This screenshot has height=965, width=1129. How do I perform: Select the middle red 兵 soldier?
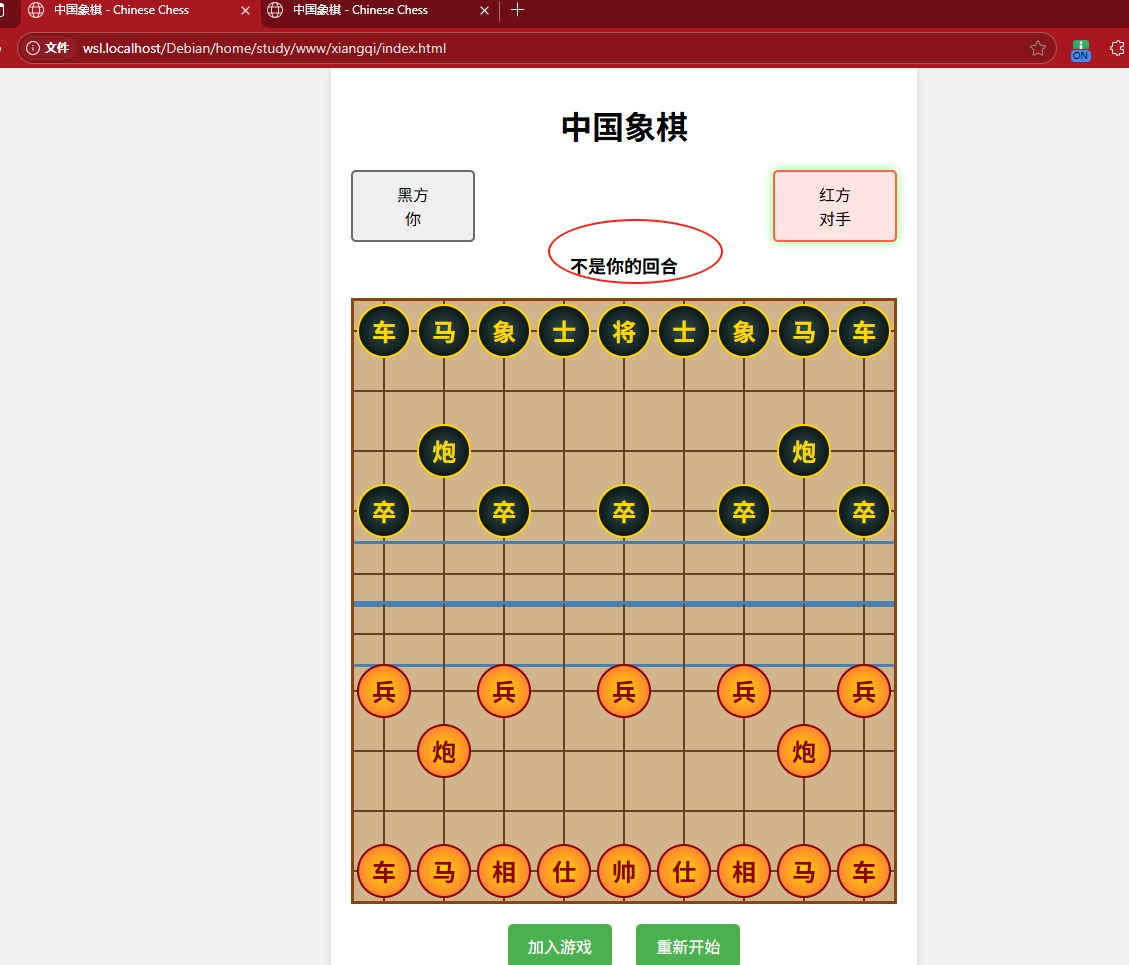624,691
